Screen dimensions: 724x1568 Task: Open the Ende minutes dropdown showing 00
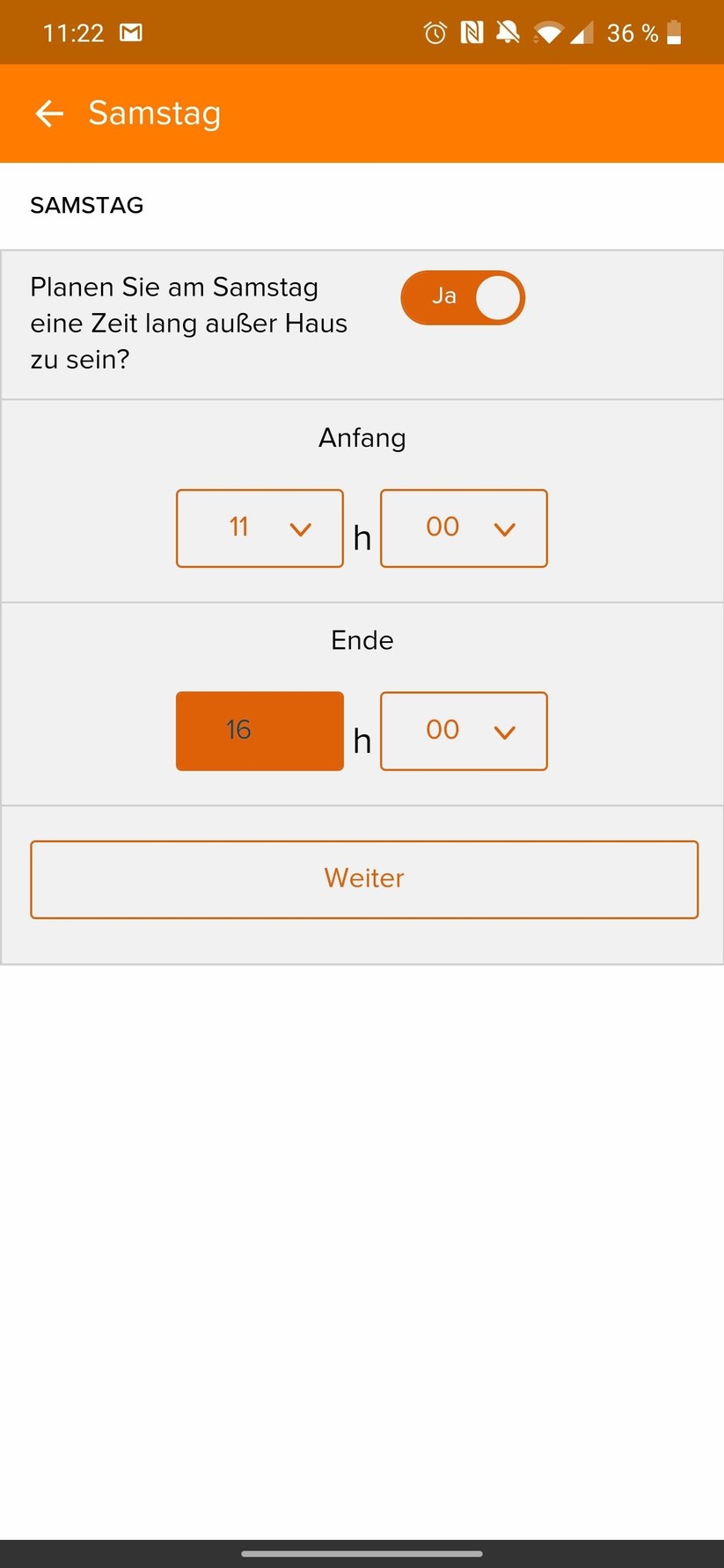pyautogui.click(x=464, y=731)
